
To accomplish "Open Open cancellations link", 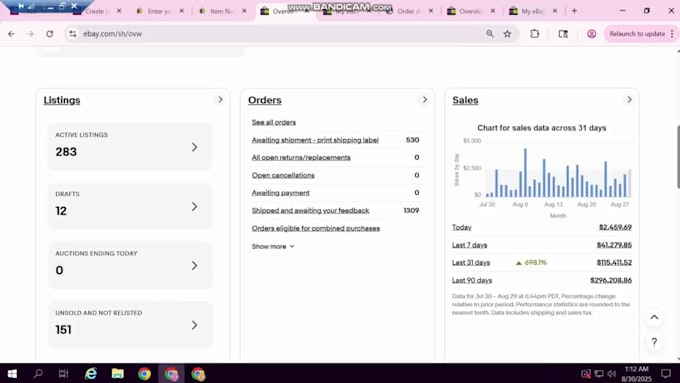I will [x=283, y=175].
